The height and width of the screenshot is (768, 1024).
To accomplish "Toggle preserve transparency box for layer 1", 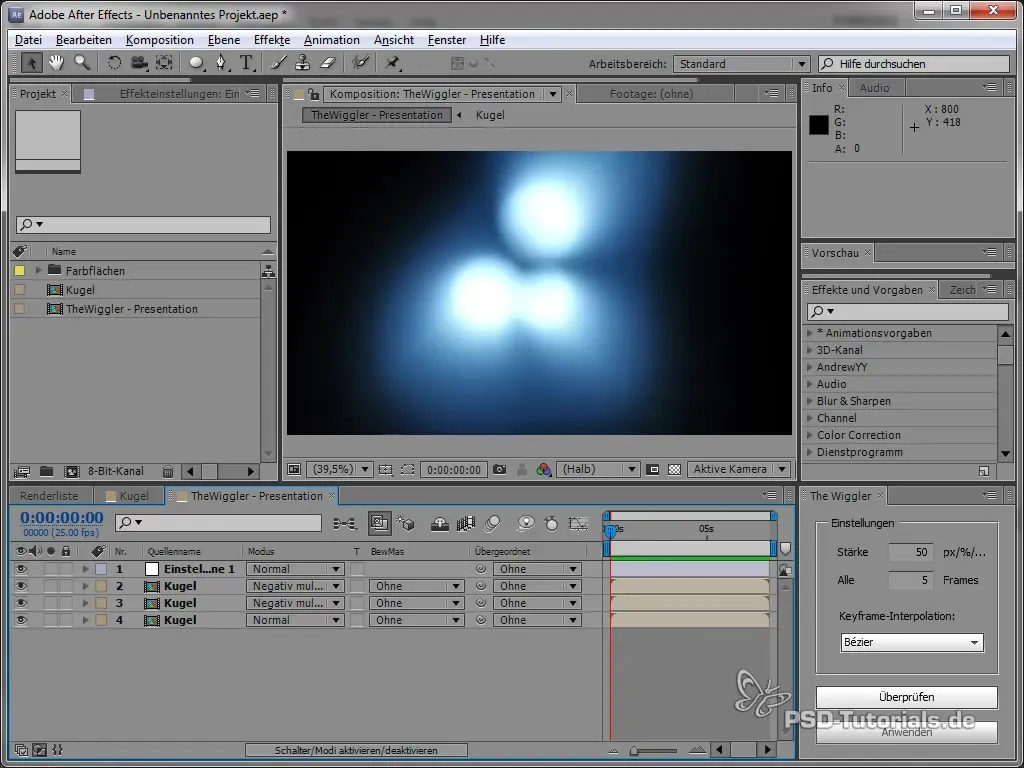I will click(x=357, y=569).
